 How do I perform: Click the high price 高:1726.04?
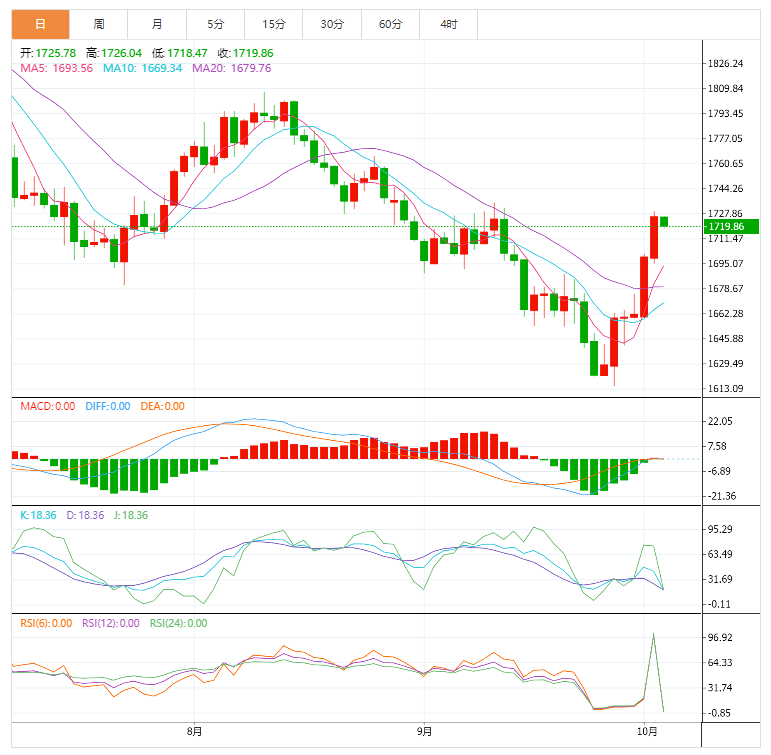coord(114,53)
